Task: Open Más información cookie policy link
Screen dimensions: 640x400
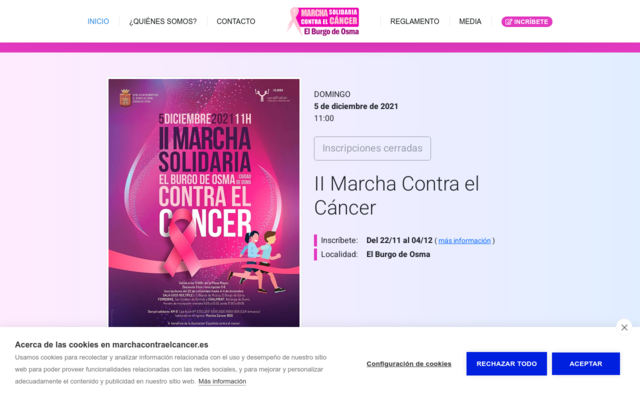Action: pos(222,381)
